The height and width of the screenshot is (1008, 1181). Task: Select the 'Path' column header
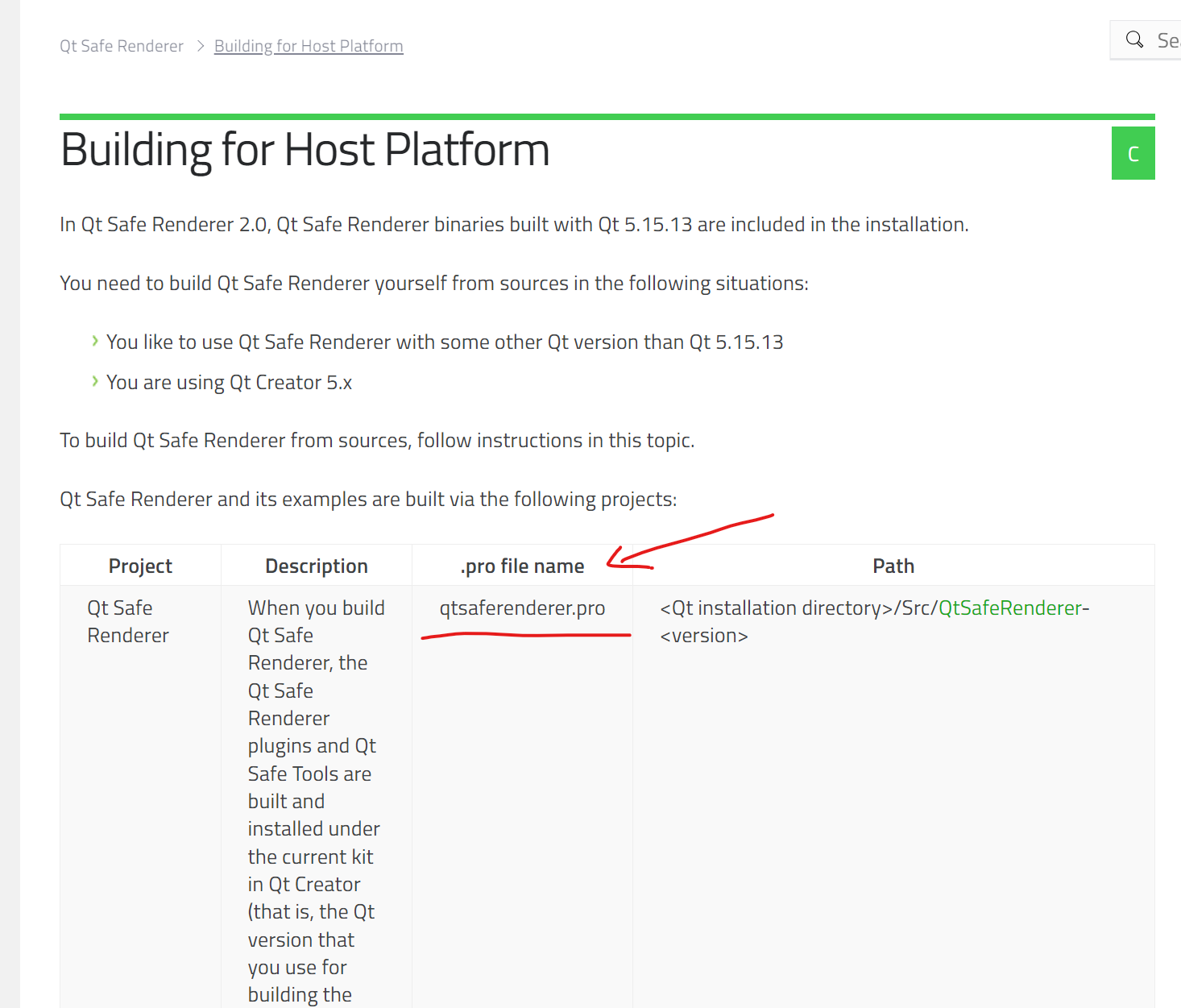coord(893,566)
